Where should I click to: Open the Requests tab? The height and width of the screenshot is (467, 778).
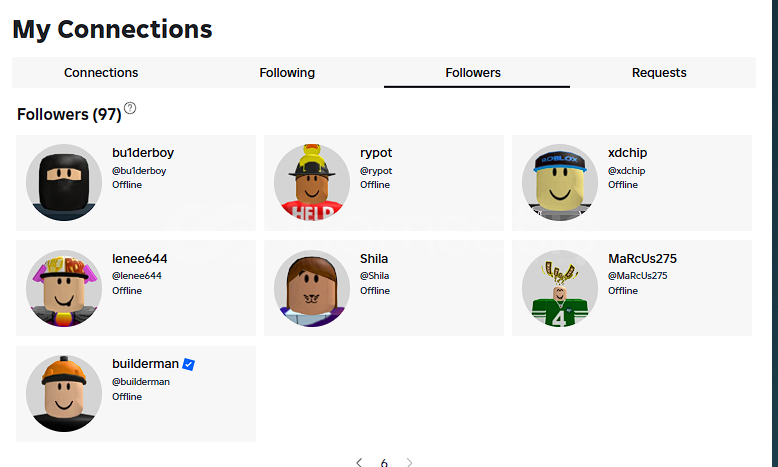(x=659, y=72)
